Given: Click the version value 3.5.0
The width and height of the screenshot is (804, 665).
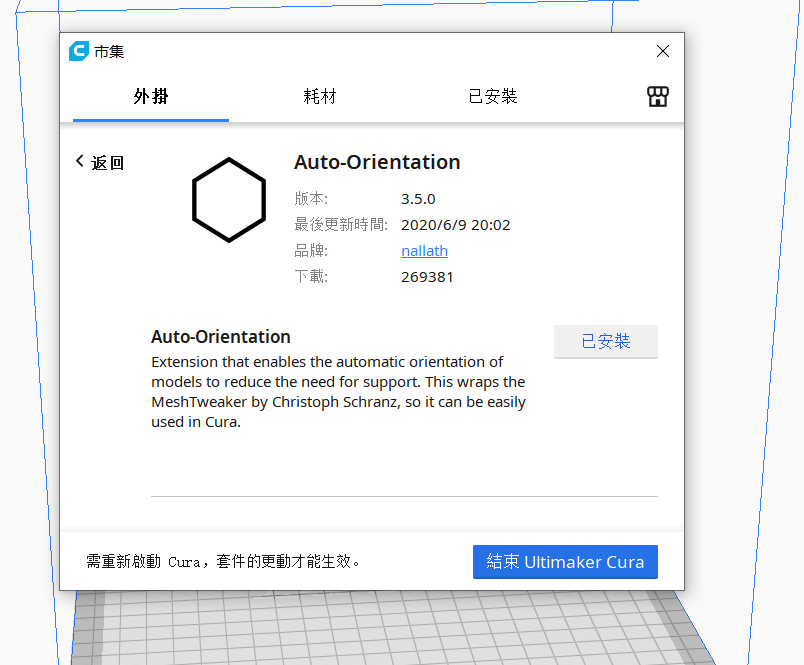Looking at the screenshot, I should point(418,199).
